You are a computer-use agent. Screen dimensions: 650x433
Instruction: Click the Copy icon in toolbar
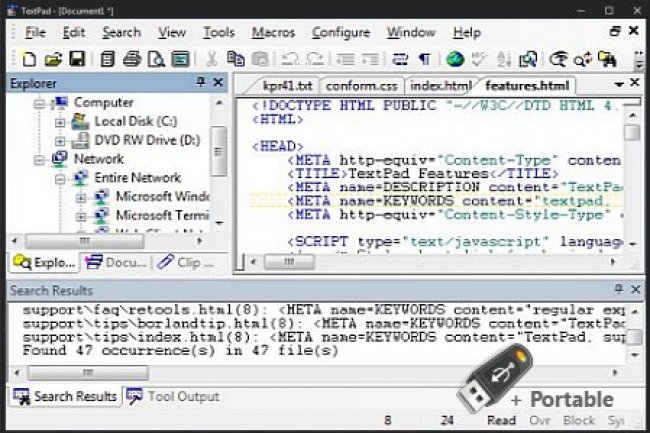click(236, 59)
